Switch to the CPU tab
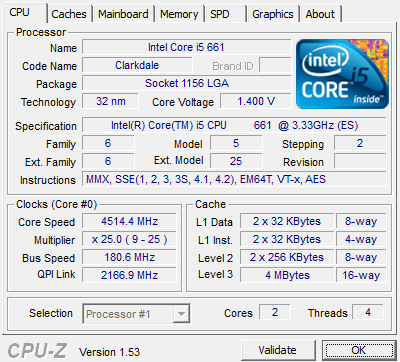This screenshot has width=400, height=362. [25, 13]
